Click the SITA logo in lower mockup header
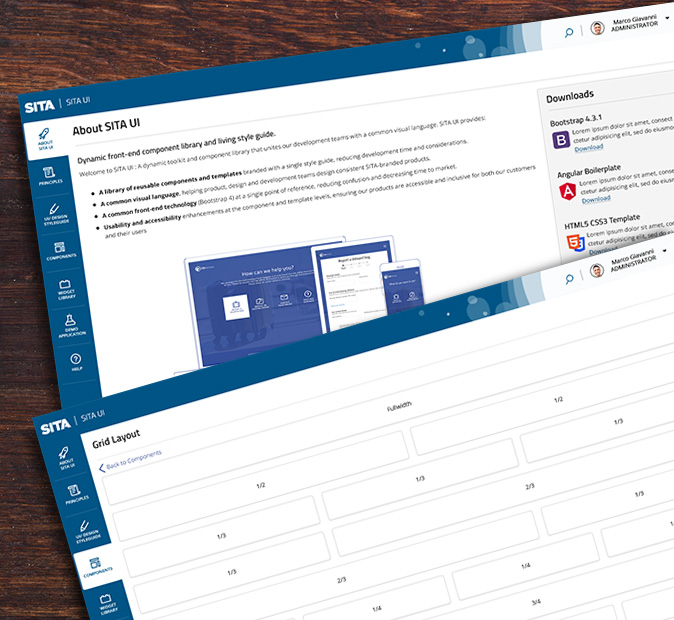 point(55,426)
